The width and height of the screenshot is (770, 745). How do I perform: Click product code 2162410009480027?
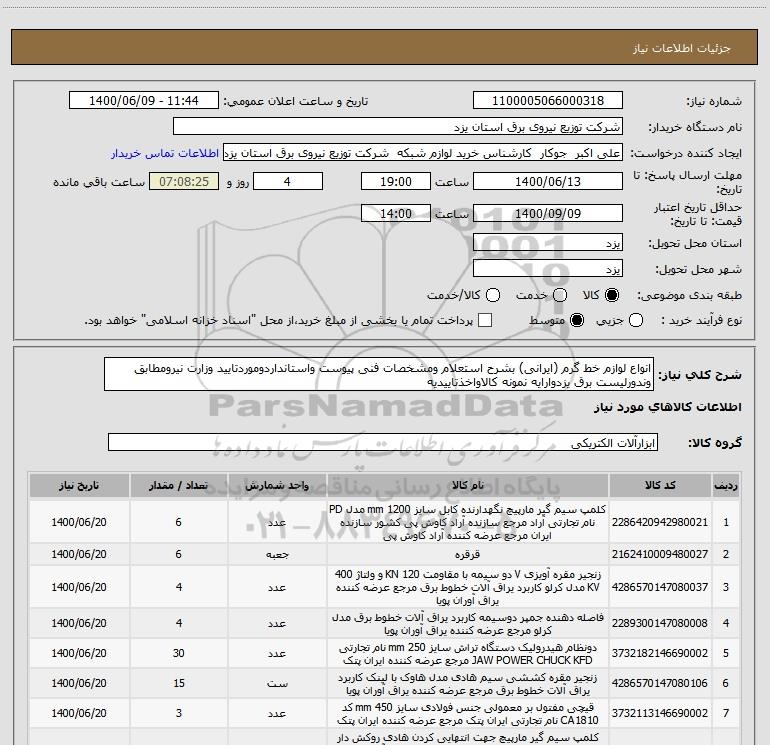point(660,554)
